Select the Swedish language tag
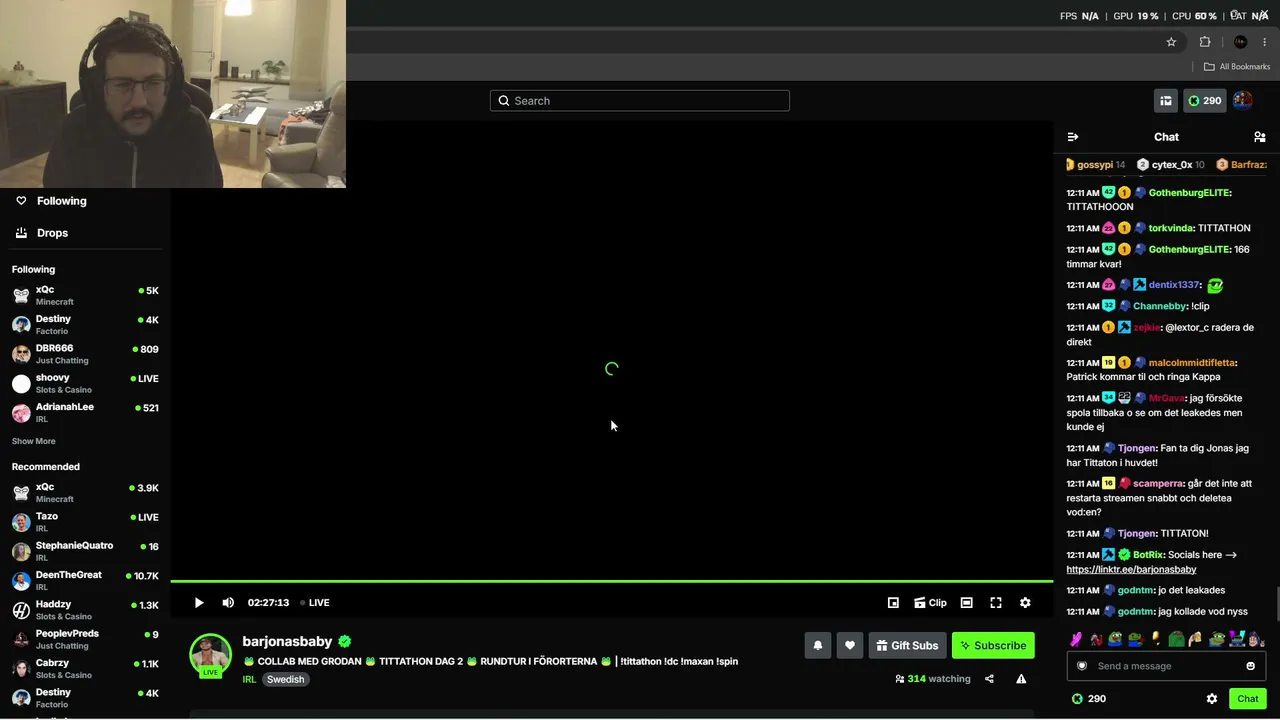1280x720 pixels. point(285,679)
